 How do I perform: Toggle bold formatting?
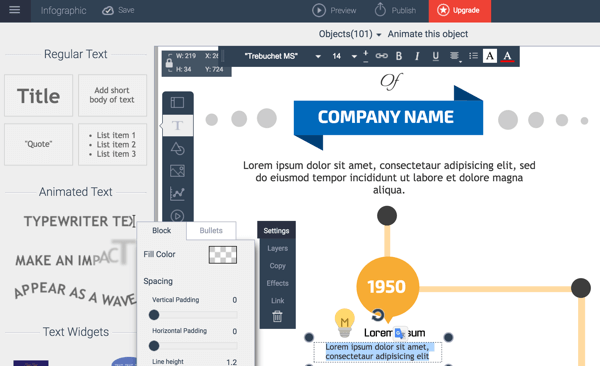tap(399, 56)
